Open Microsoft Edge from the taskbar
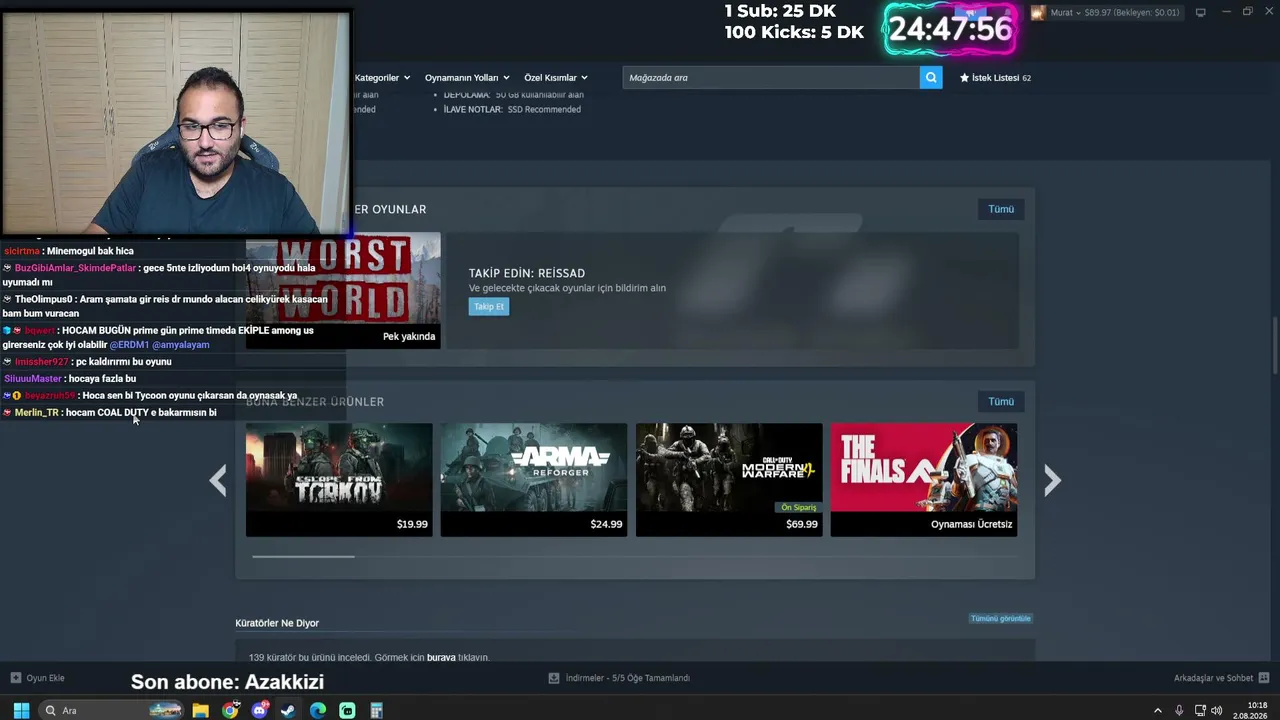This screenshot has height=720, width=1280. point(318,710)
